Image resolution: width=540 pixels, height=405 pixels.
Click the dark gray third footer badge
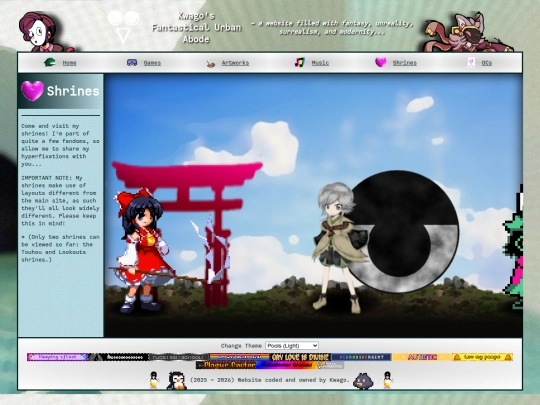pos(179,357)
